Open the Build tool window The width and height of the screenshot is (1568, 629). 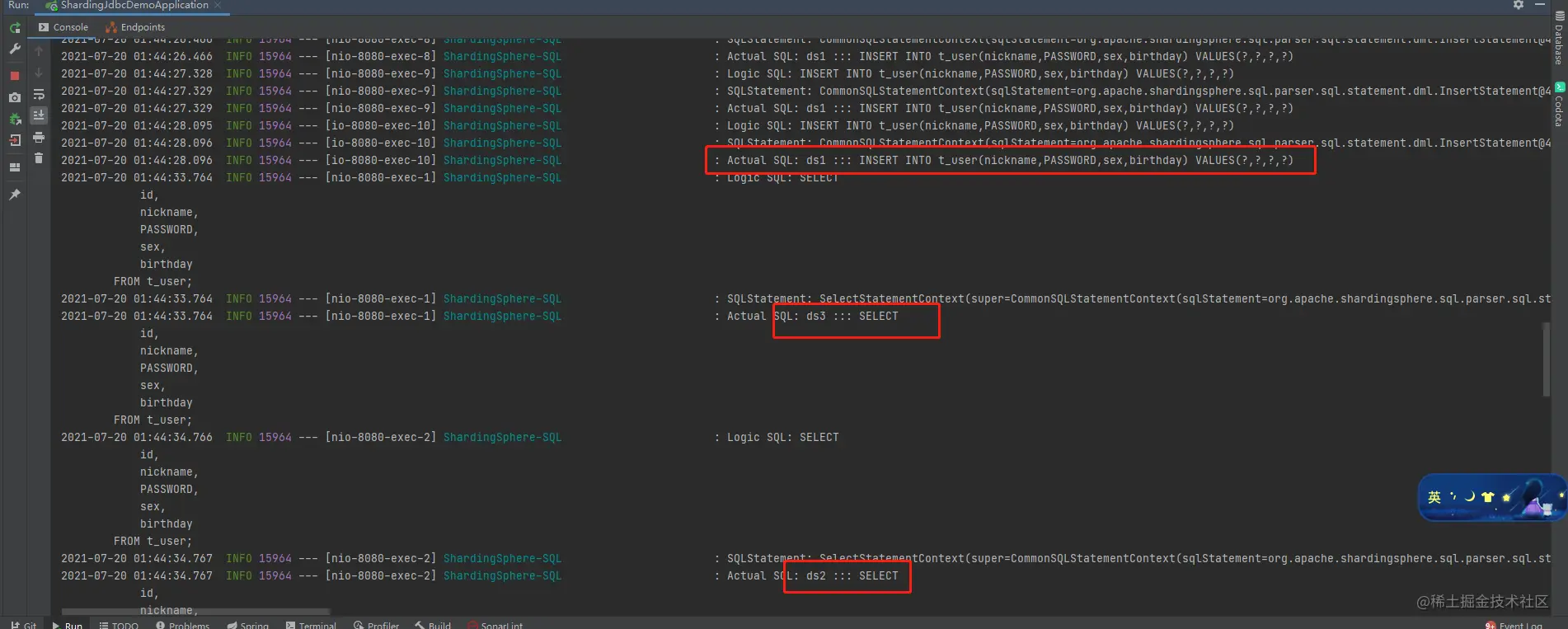(x=433, y=625)
